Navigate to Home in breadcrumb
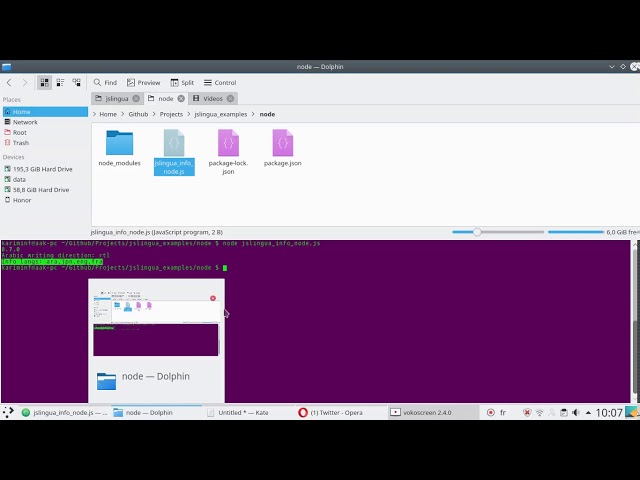This screenshot has height=480, width=640. tap(108, 114)
